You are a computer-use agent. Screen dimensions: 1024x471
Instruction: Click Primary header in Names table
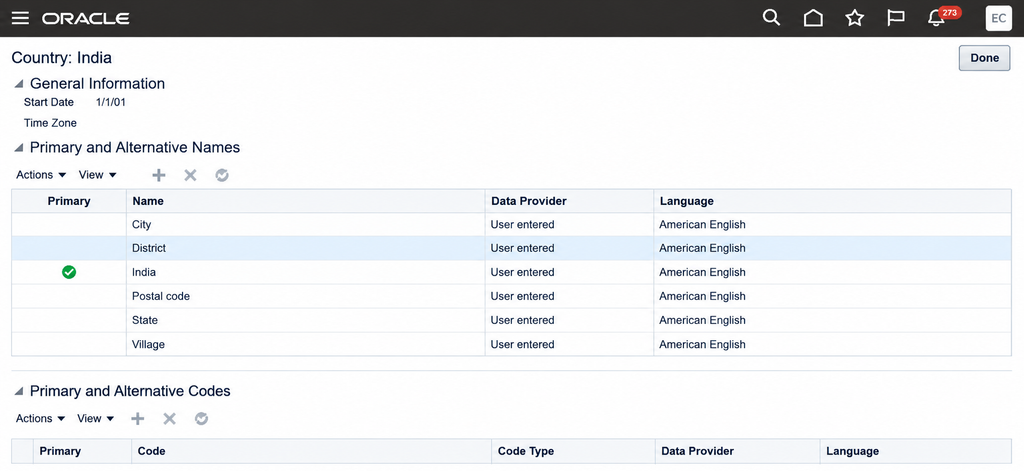69,201
